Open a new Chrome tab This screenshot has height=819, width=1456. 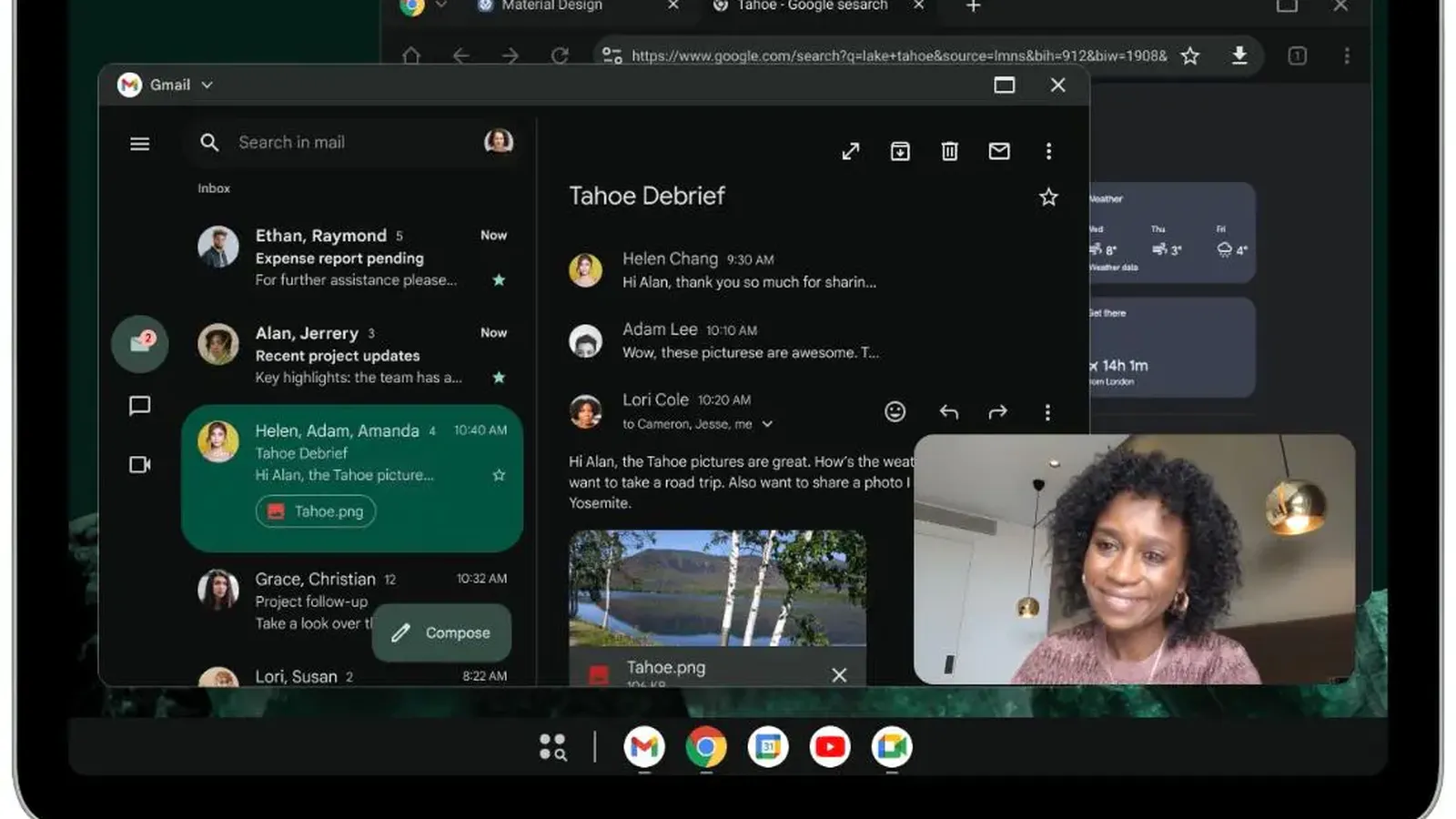tap(973, 5)
